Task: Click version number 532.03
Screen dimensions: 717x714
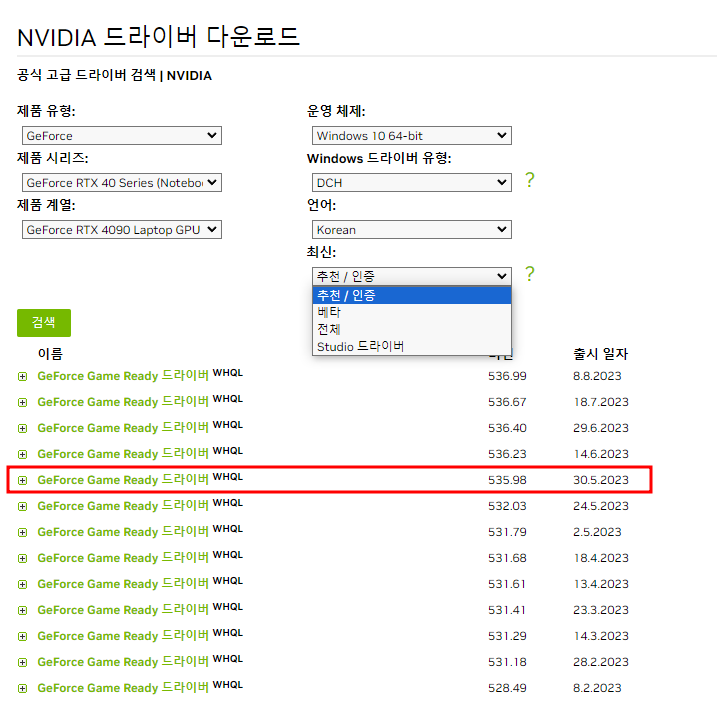Action: pyautogui.click(x=507, y=506)
